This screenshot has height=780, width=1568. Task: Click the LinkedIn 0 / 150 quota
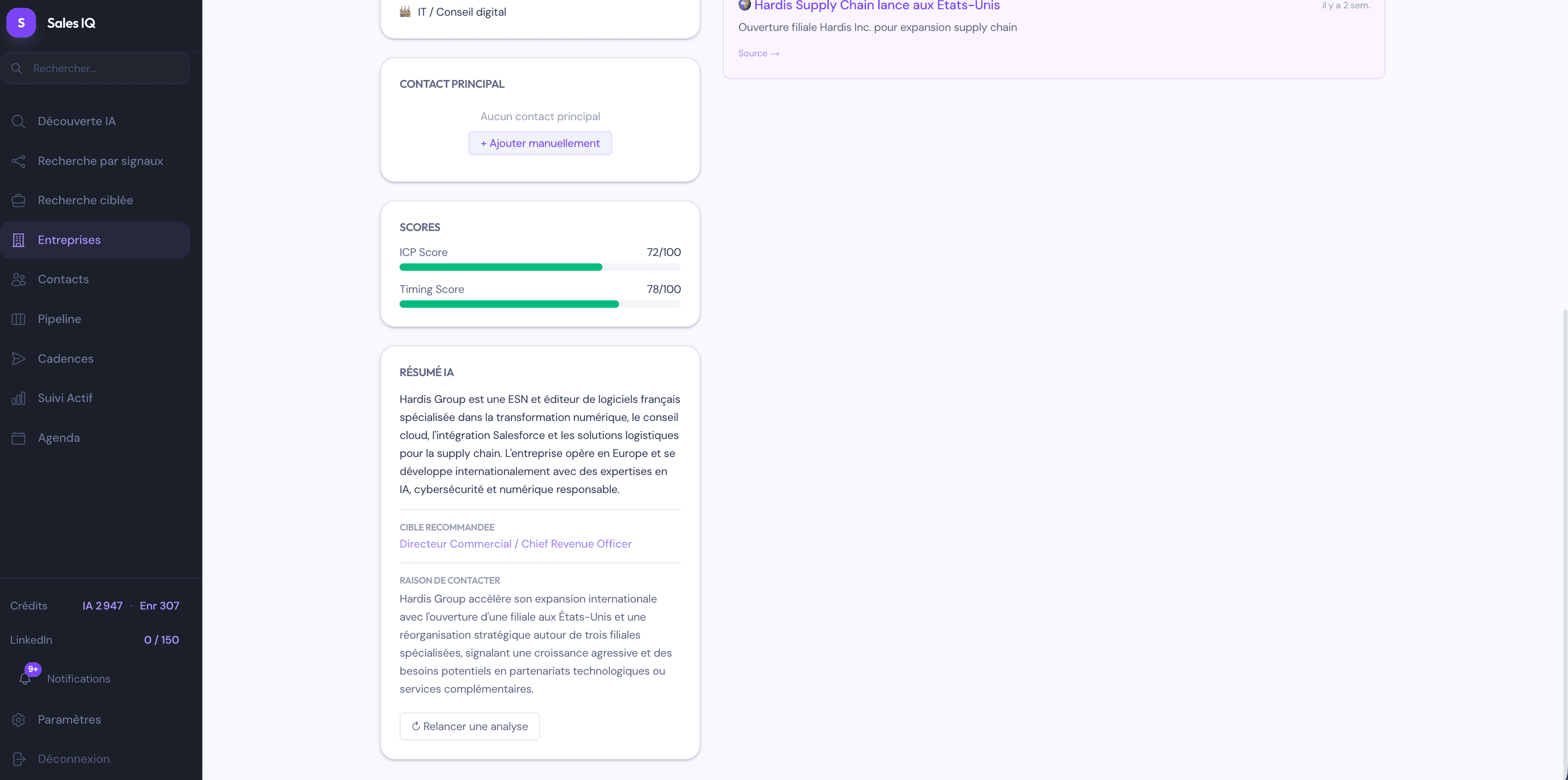coord(161,640)
